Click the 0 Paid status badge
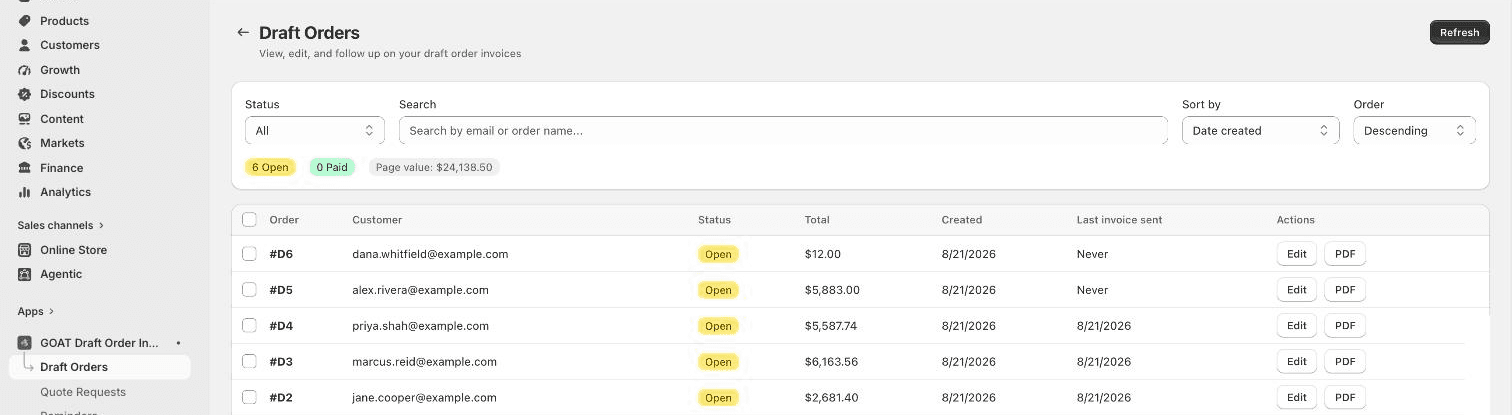The height and width of the screenshot is (415, 1512). [x=332, y=167]
